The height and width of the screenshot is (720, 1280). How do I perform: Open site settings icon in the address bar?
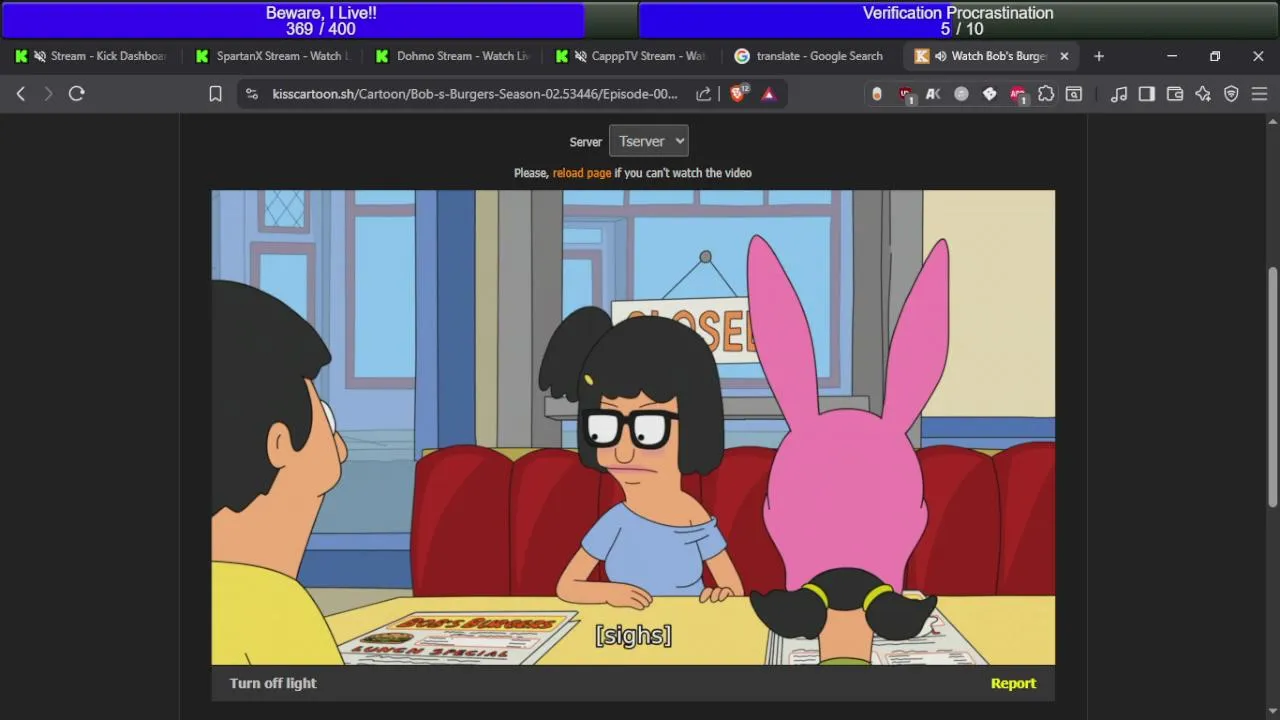tap(251, 94)
